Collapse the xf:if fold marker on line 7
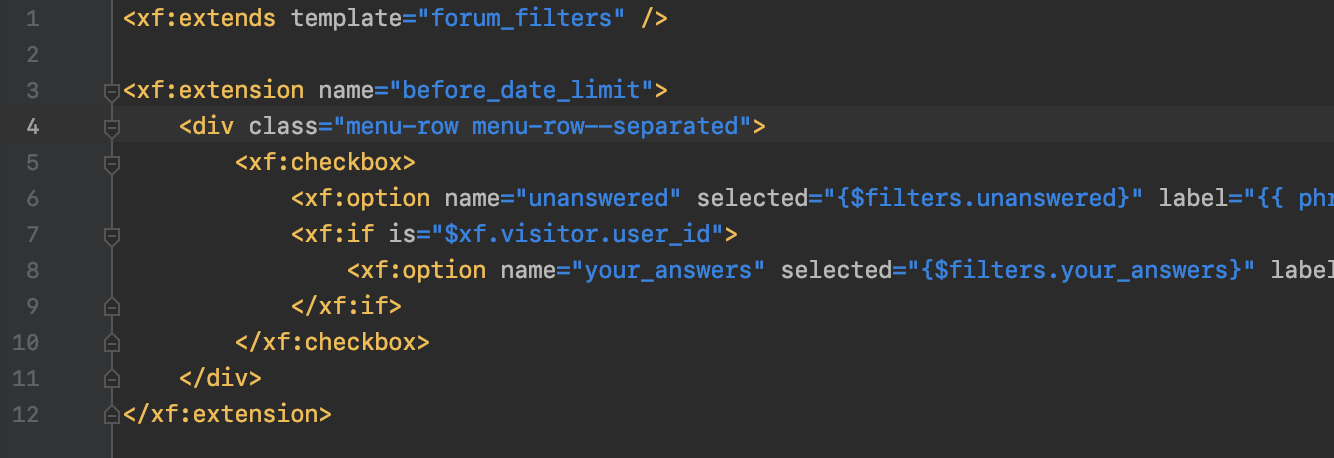 point(111,235)
